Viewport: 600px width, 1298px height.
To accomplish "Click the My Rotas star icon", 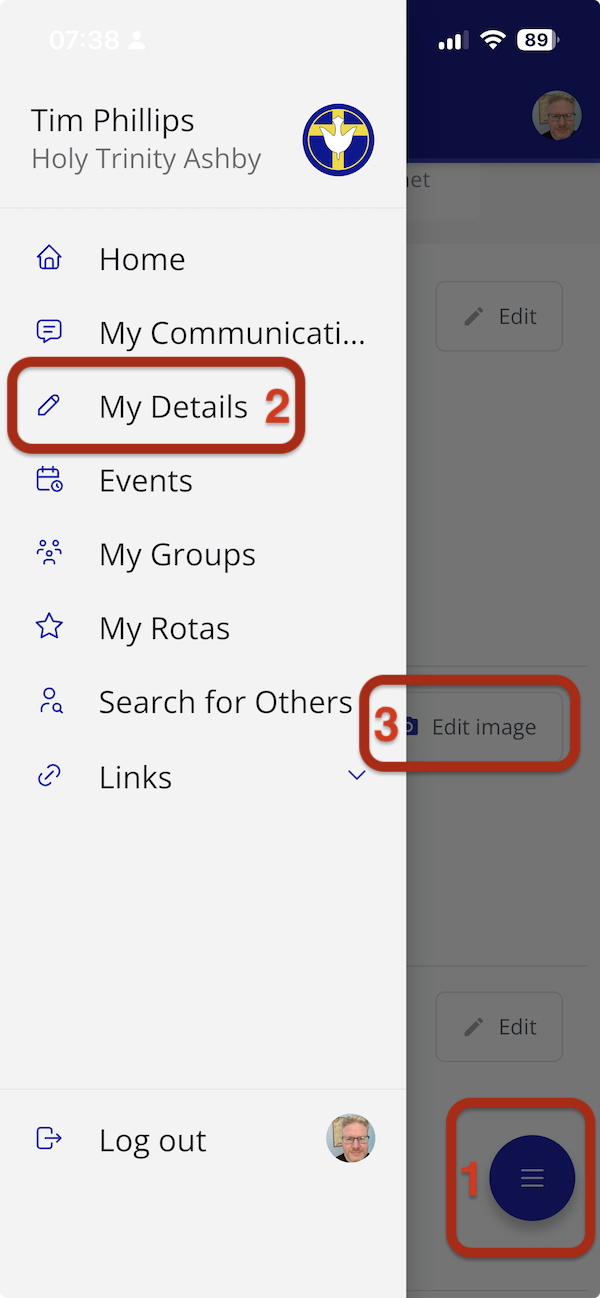I will tap(49, 628).
